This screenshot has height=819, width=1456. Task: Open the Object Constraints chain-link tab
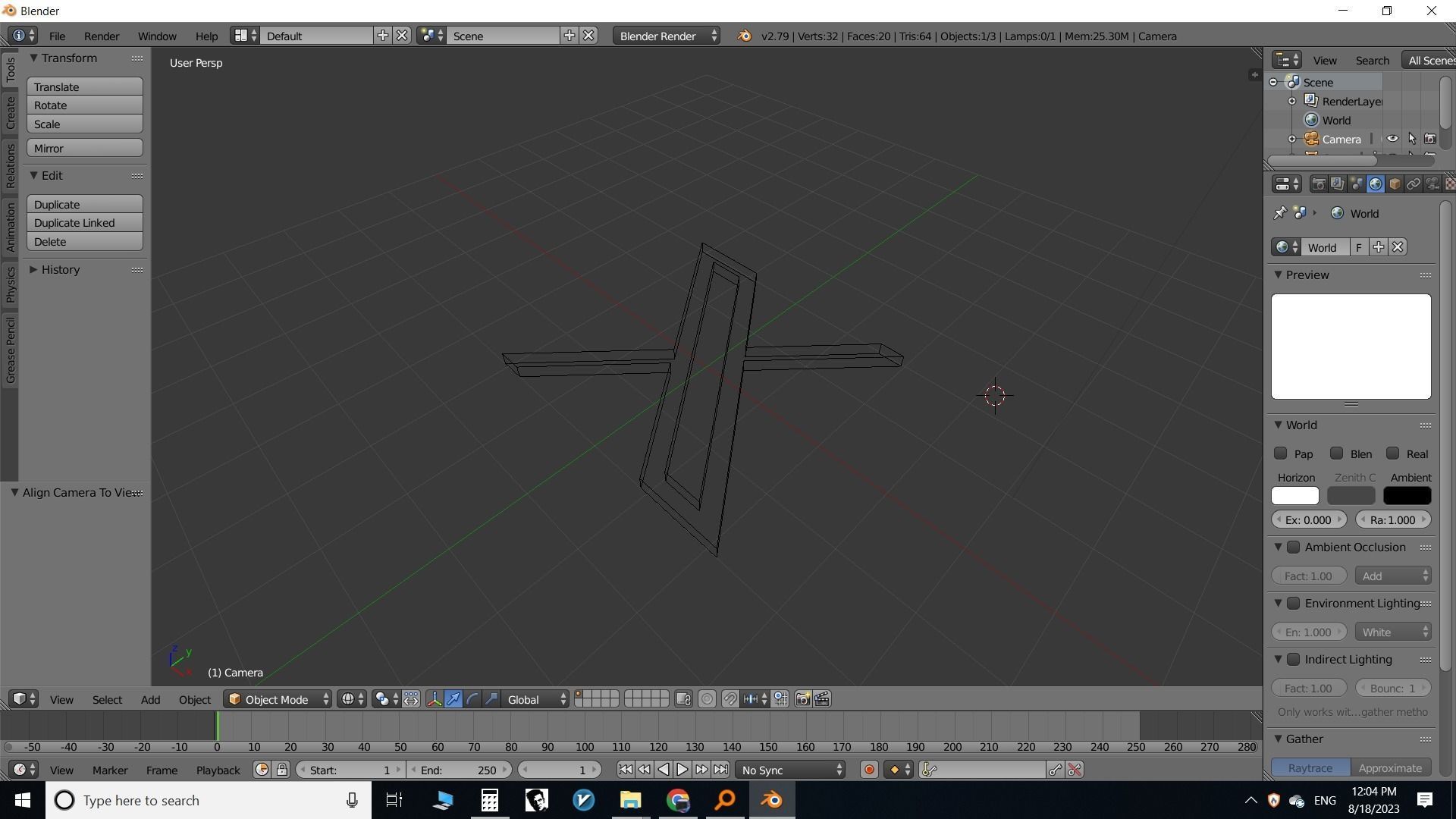[1414, 184]
